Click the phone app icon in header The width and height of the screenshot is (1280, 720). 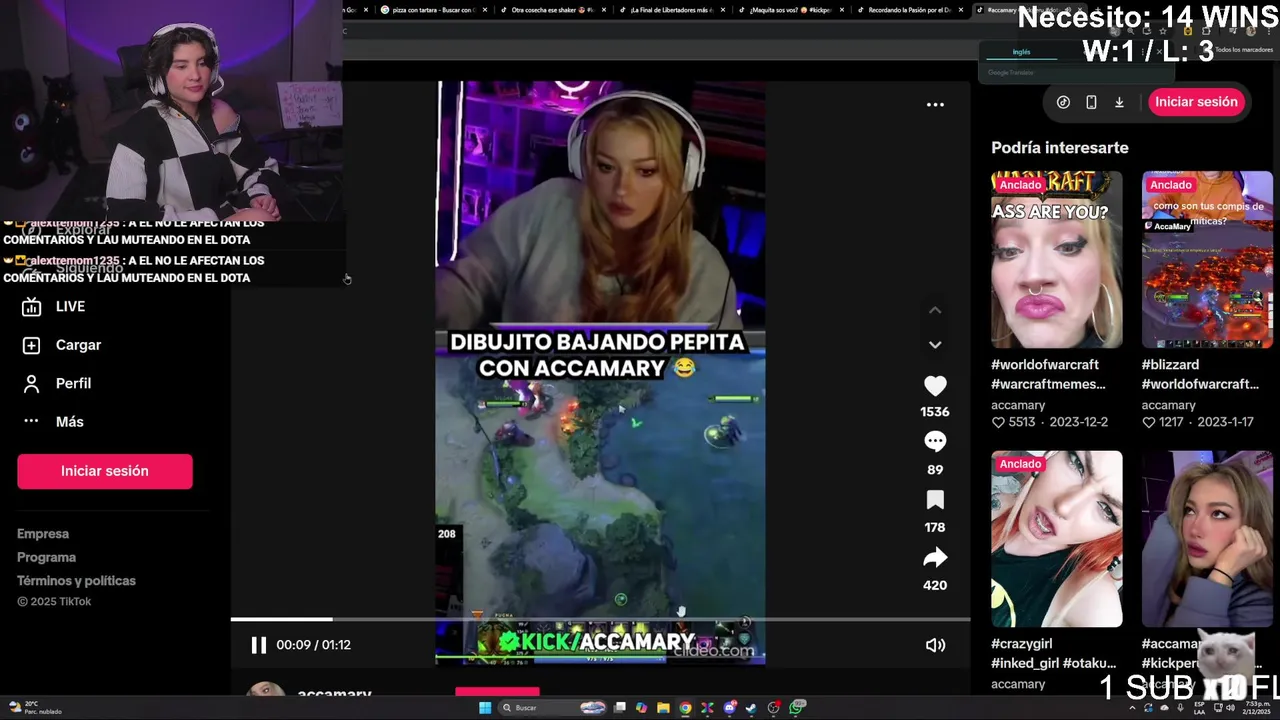1091,102
